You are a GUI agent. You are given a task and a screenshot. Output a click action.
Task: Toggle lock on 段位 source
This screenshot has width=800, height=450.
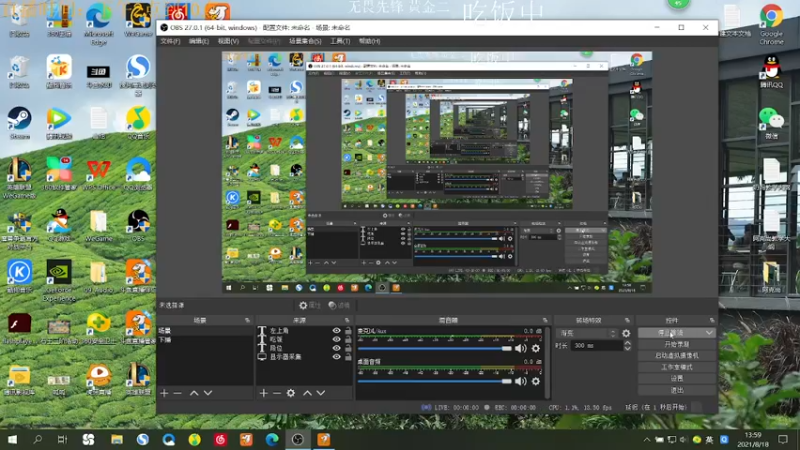(x=348, y=348)
